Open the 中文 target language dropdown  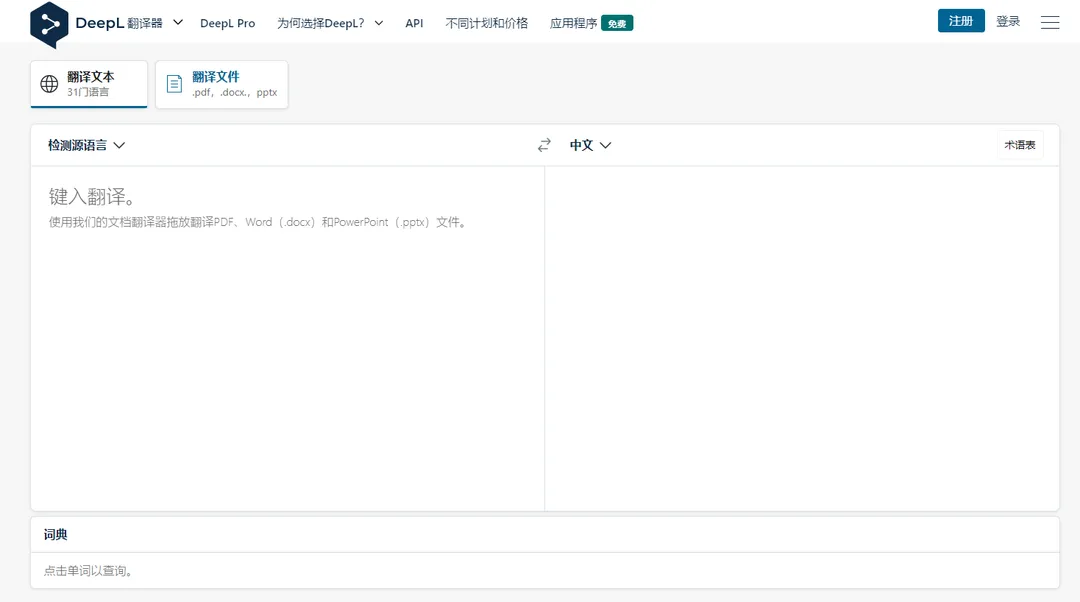pos(590,145)
